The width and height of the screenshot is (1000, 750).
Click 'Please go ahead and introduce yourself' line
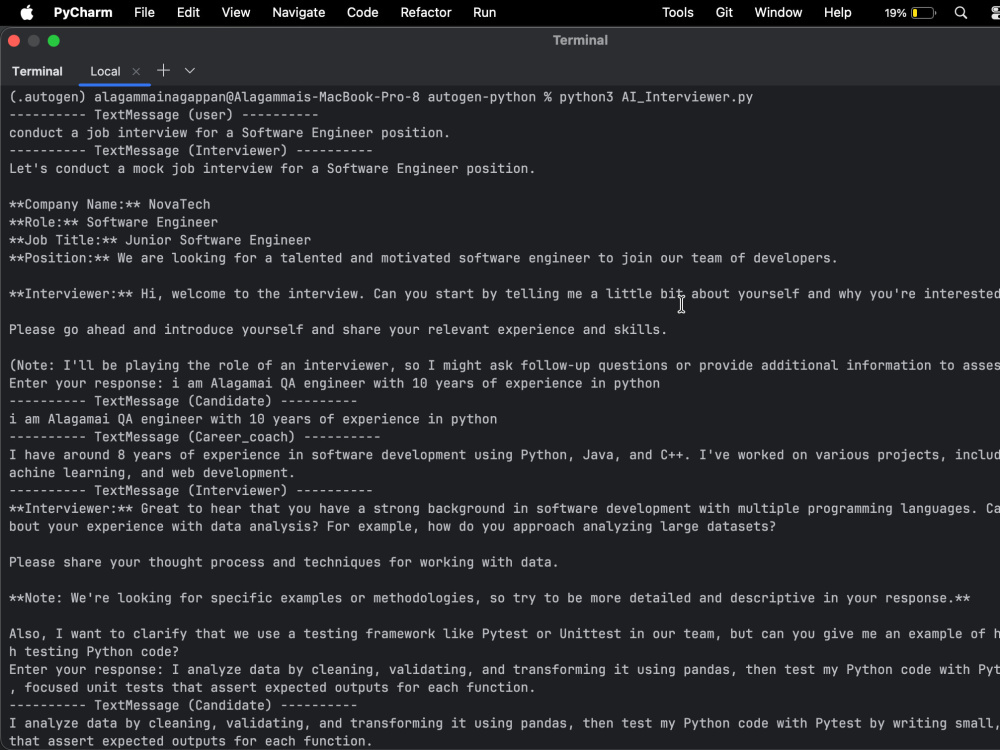(337, 330)
